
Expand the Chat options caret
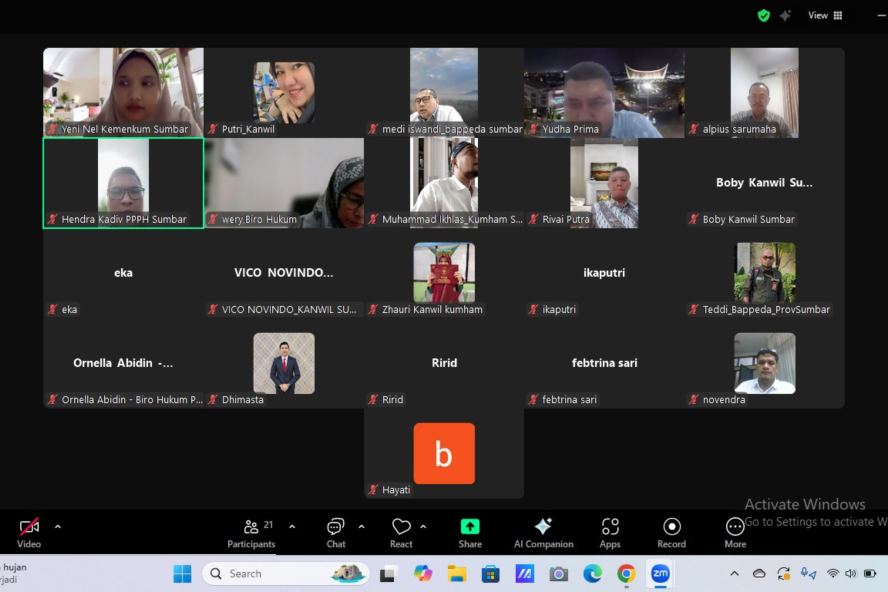coord(361,527)
